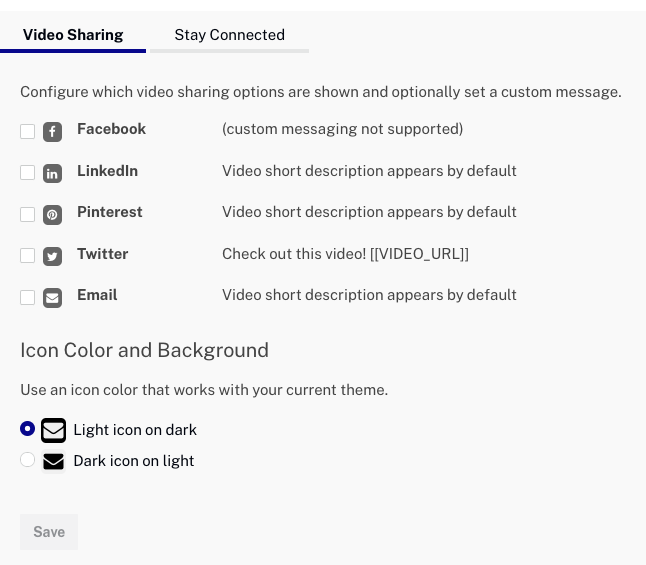Image resolution: width=646 pixels, height=565 pixels.
Task: Click the 'Configure which video sharing options' description
Action: [321, 92]
